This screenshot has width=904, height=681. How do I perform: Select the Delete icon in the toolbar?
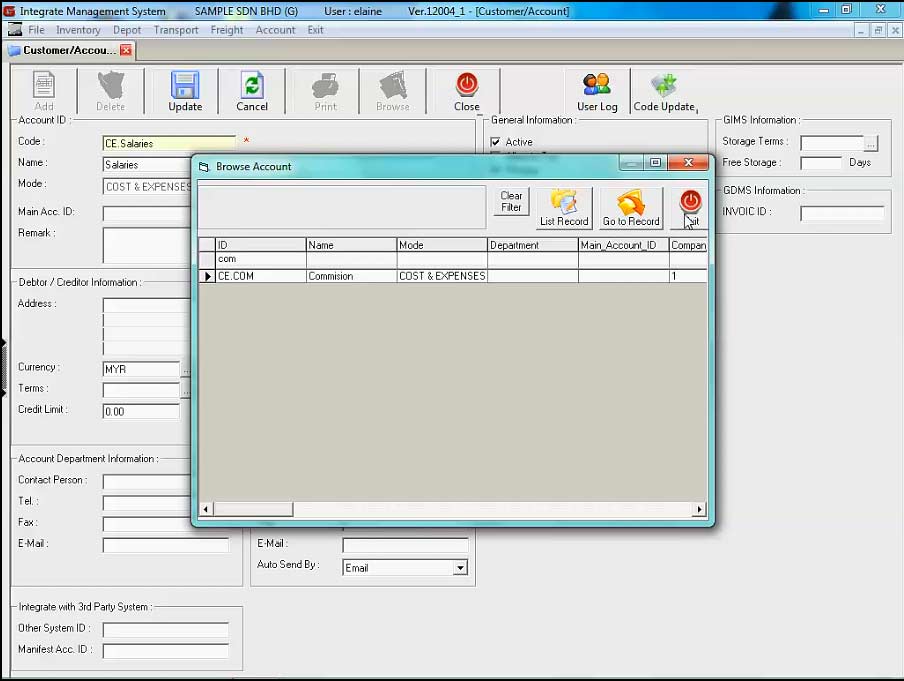pos(110,91)
